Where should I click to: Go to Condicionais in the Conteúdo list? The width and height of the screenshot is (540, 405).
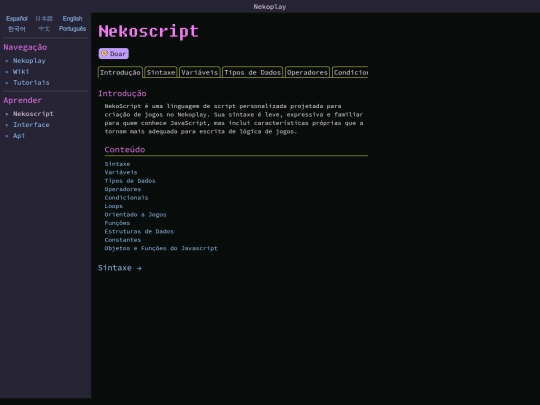(126, 198)
